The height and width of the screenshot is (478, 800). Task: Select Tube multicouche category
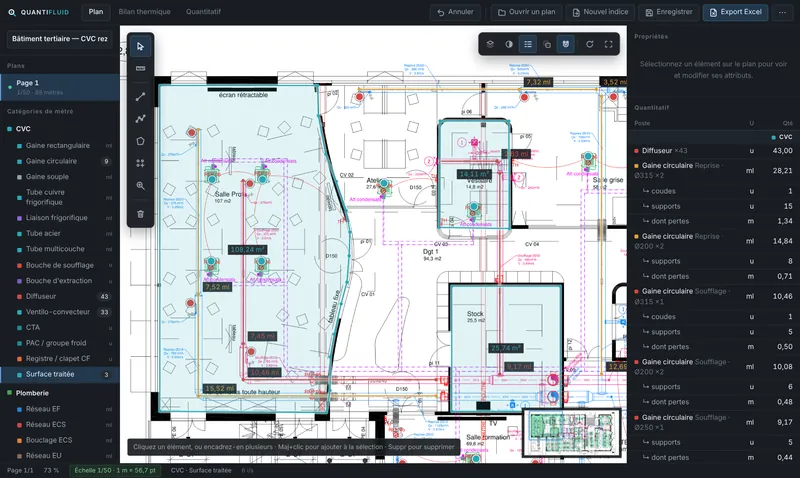click(60, 249)
